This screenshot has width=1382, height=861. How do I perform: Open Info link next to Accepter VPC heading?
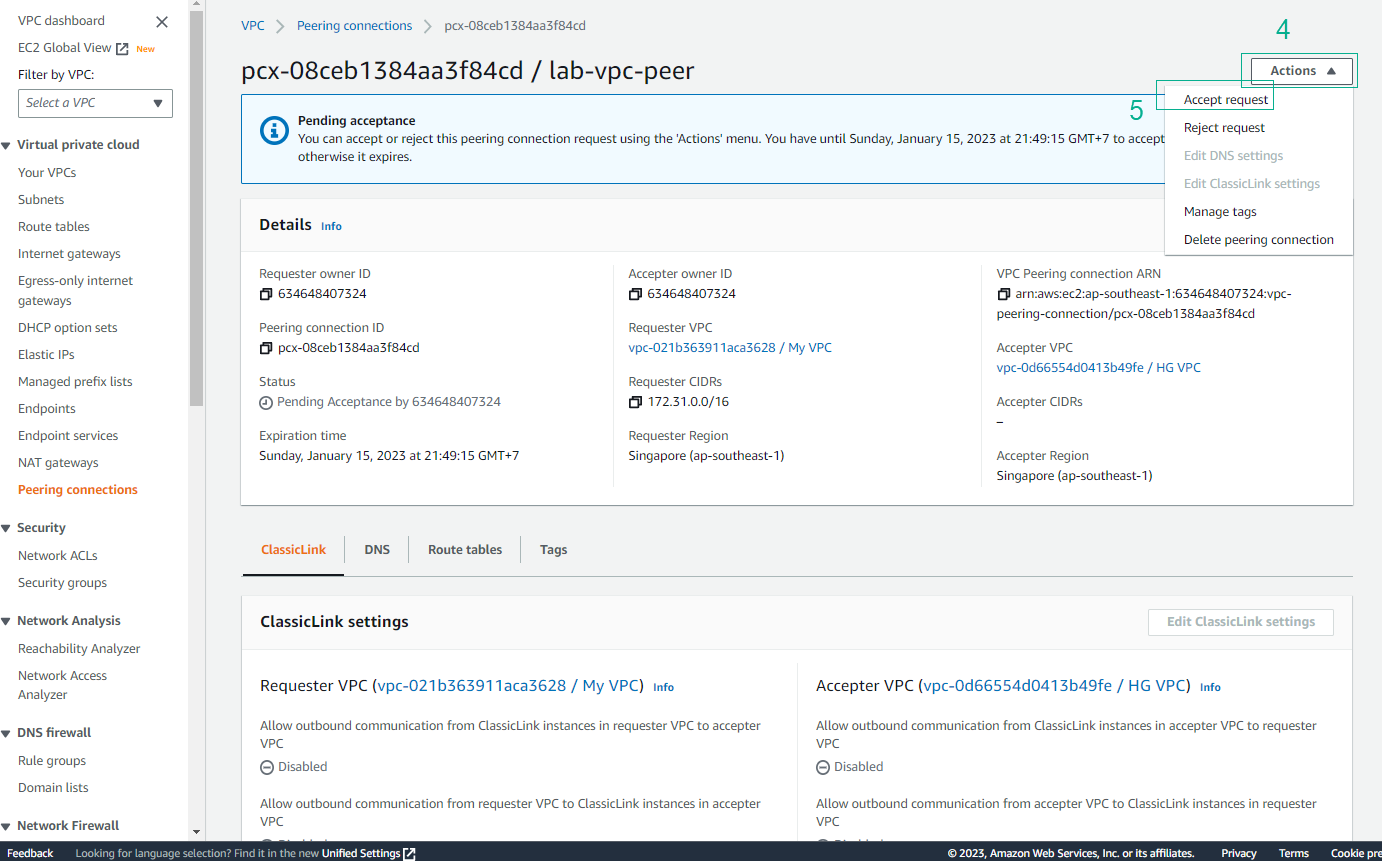[1210, 688]
